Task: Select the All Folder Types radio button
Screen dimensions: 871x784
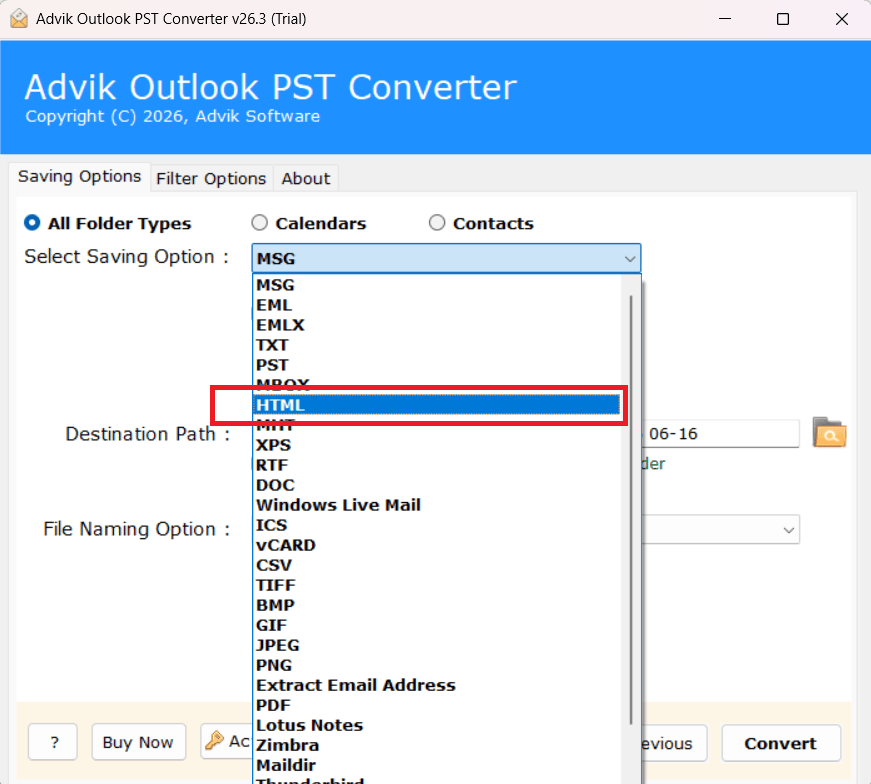Action: [32, 223]
